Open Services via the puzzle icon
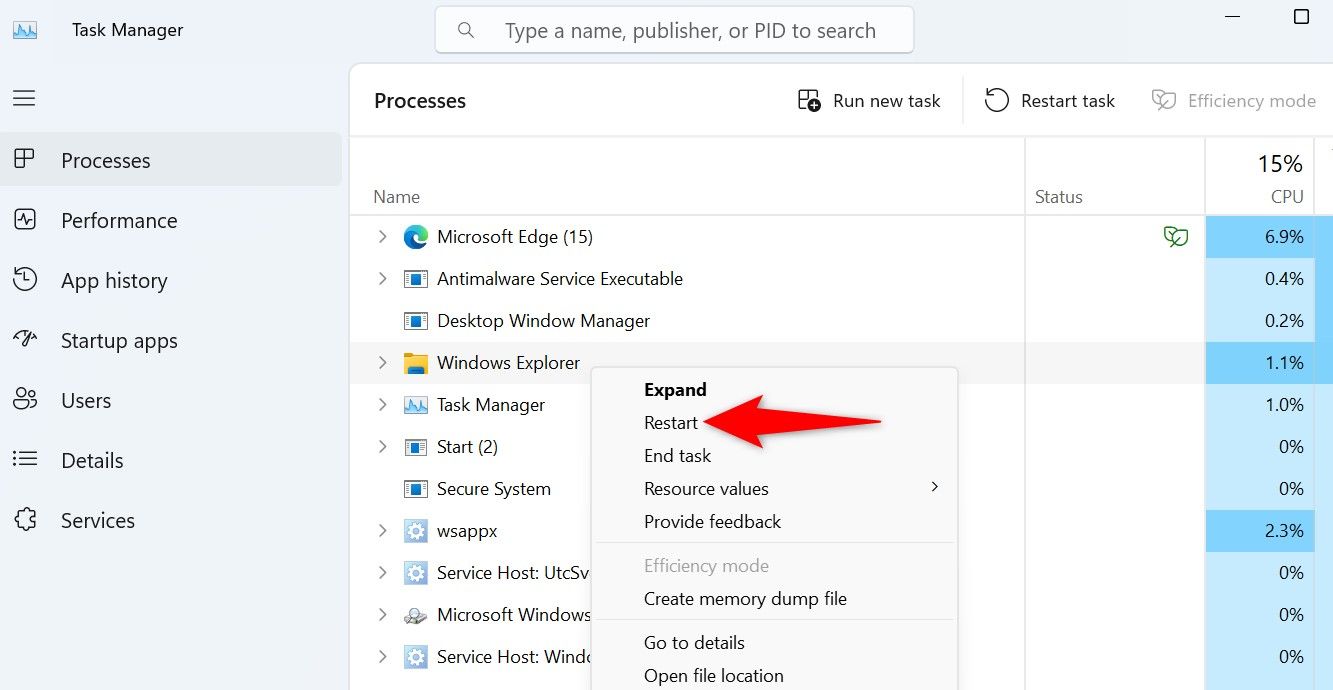Screen dimensions: 1333x690 pyautogui.click(x=25, y=520)
